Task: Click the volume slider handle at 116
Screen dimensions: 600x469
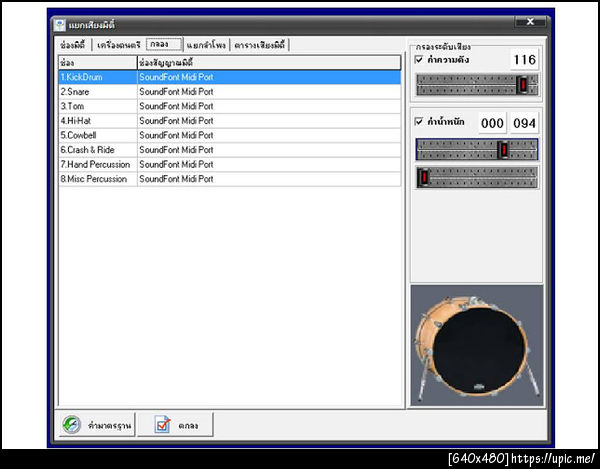Action: click(523, 85)
